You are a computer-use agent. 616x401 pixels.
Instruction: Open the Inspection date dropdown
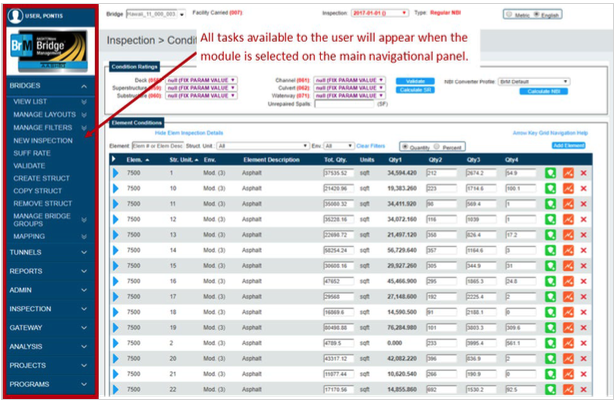click(380, 13)
